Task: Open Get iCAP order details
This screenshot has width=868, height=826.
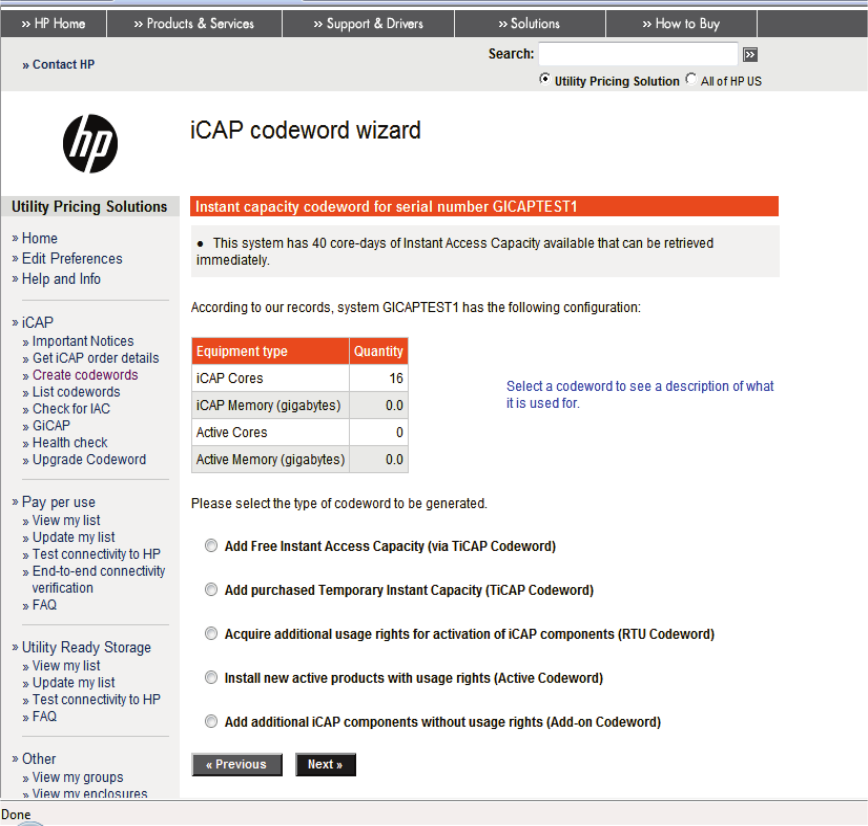Action: pyautogui.click(x=96, y=358)
